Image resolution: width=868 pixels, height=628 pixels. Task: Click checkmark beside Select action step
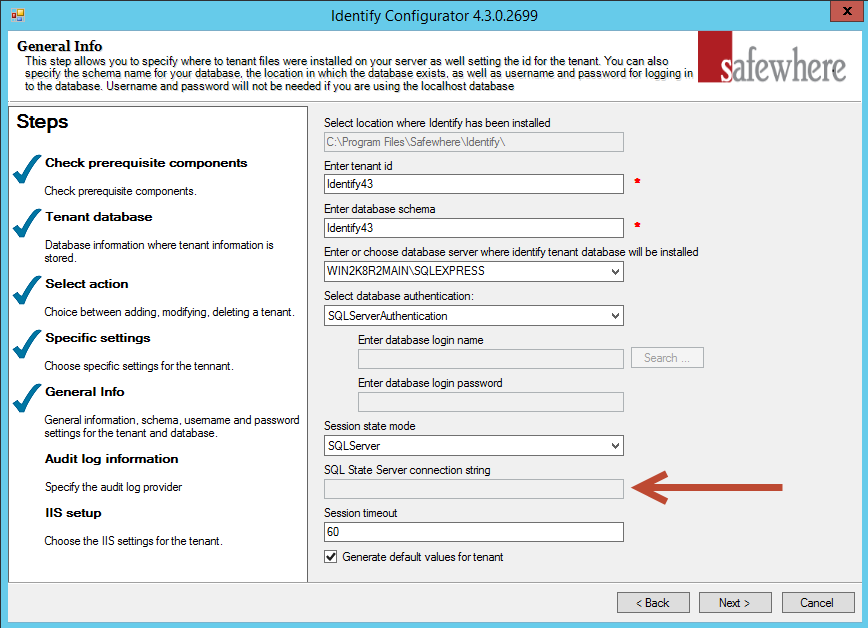pos(27,290)
